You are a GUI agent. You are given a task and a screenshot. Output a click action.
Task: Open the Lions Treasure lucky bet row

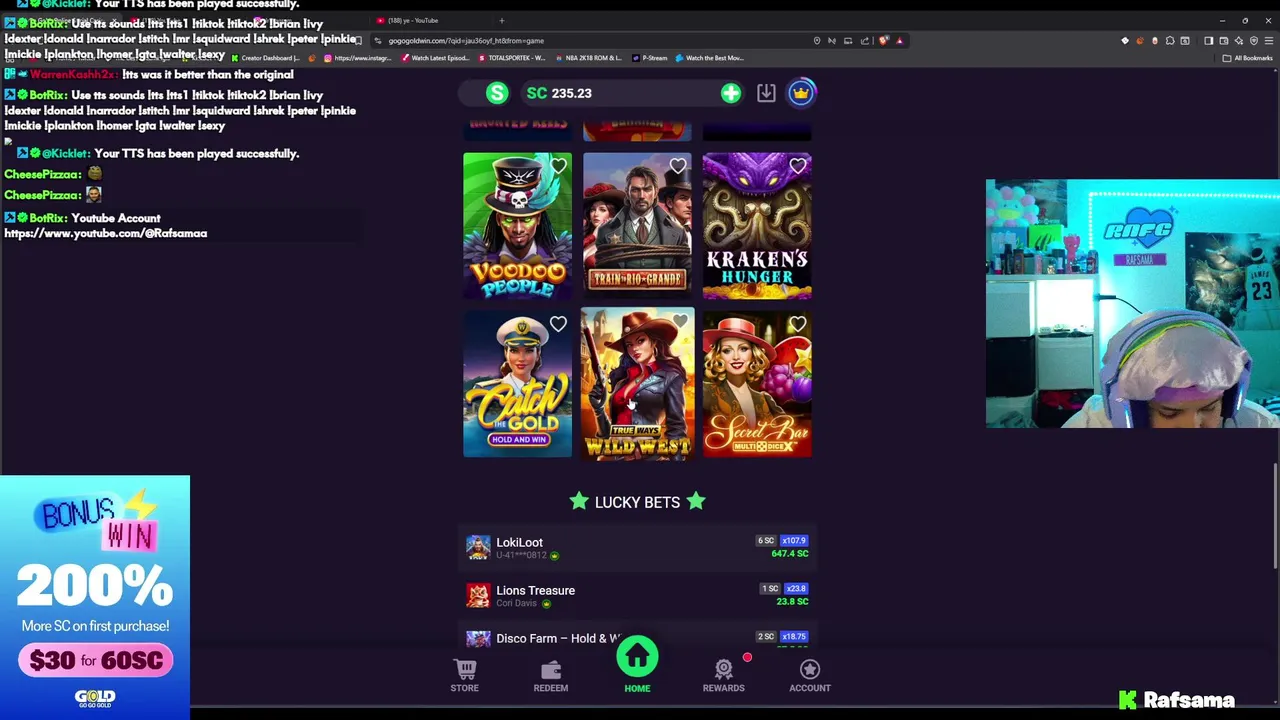pos(637,595)
